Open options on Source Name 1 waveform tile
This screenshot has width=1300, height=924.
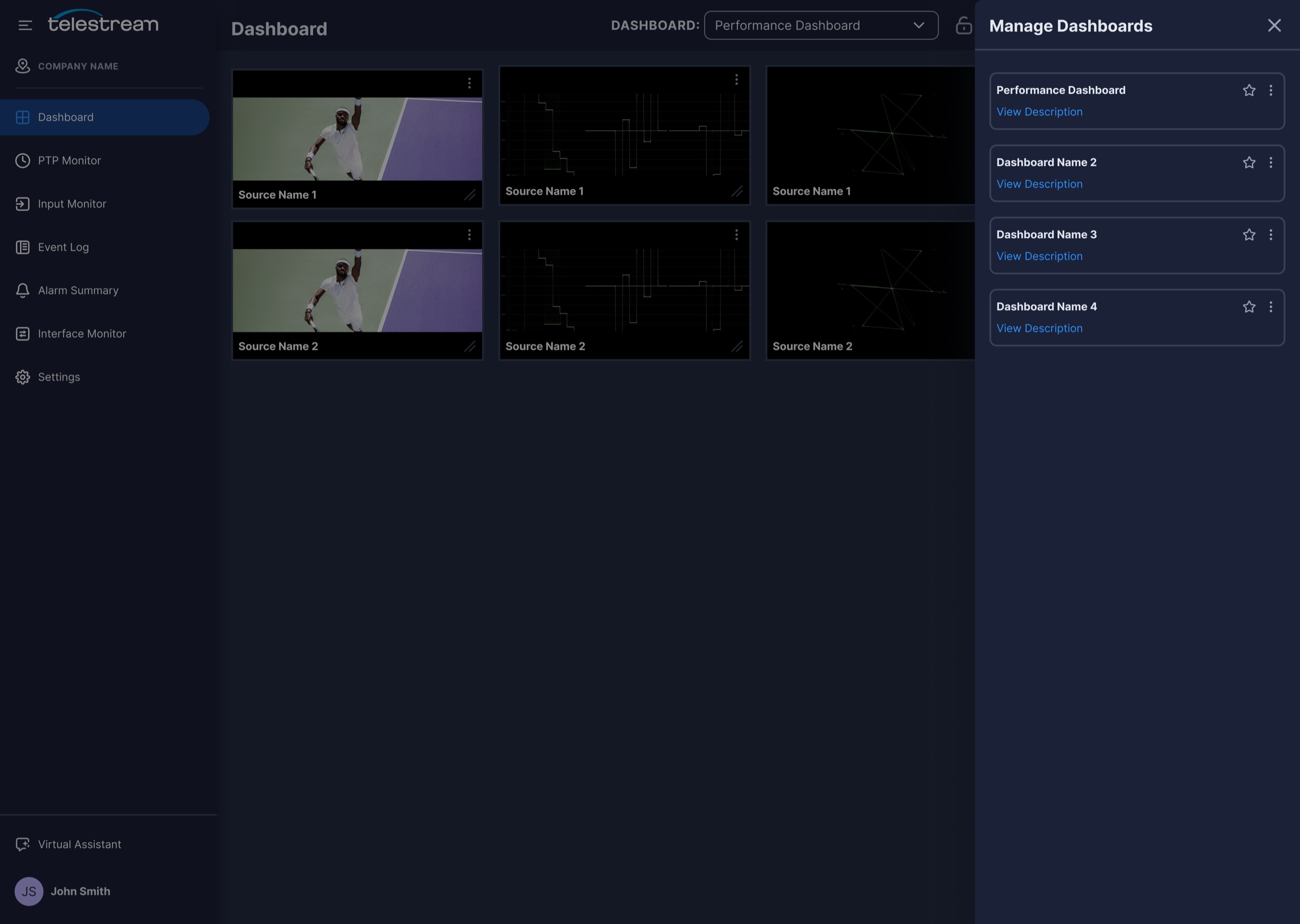736,80
